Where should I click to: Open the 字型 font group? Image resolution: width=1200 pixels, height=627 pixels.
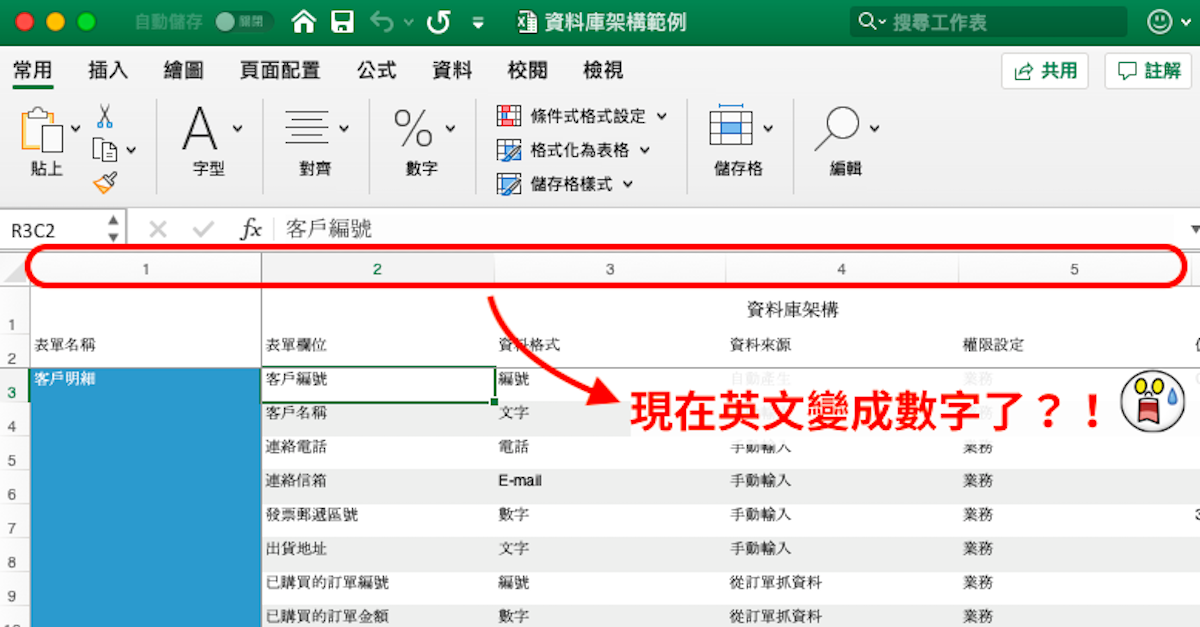[201, 128]
